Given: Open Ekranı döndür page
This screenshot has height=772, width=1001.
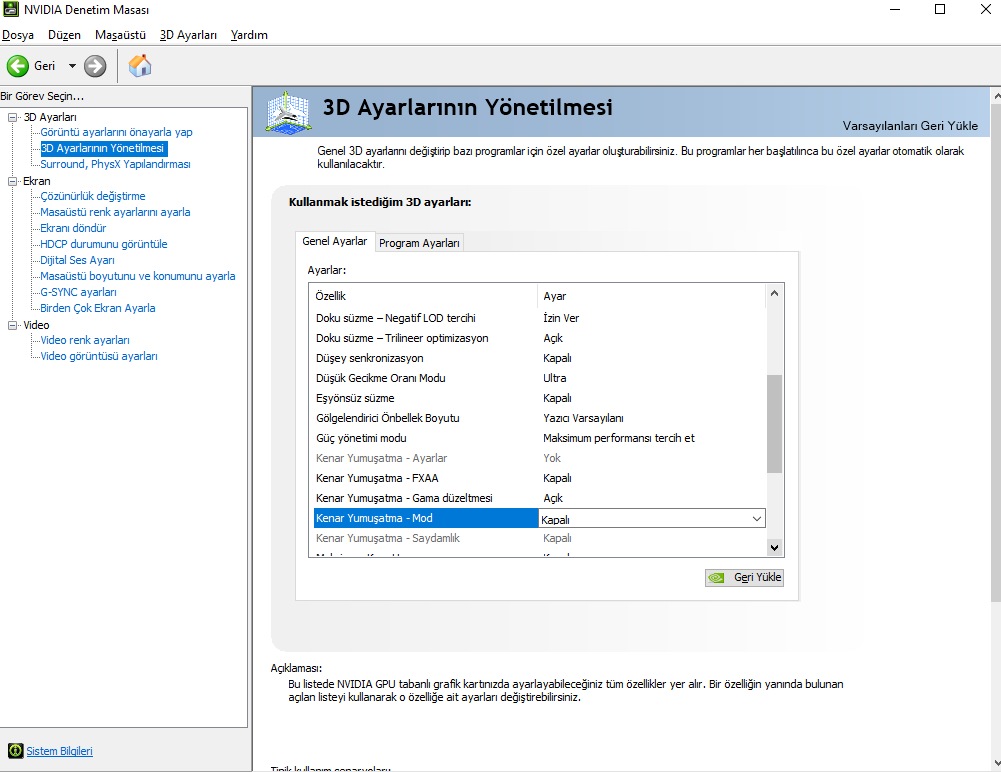Looking at the screenshot, I should (73, 228).
